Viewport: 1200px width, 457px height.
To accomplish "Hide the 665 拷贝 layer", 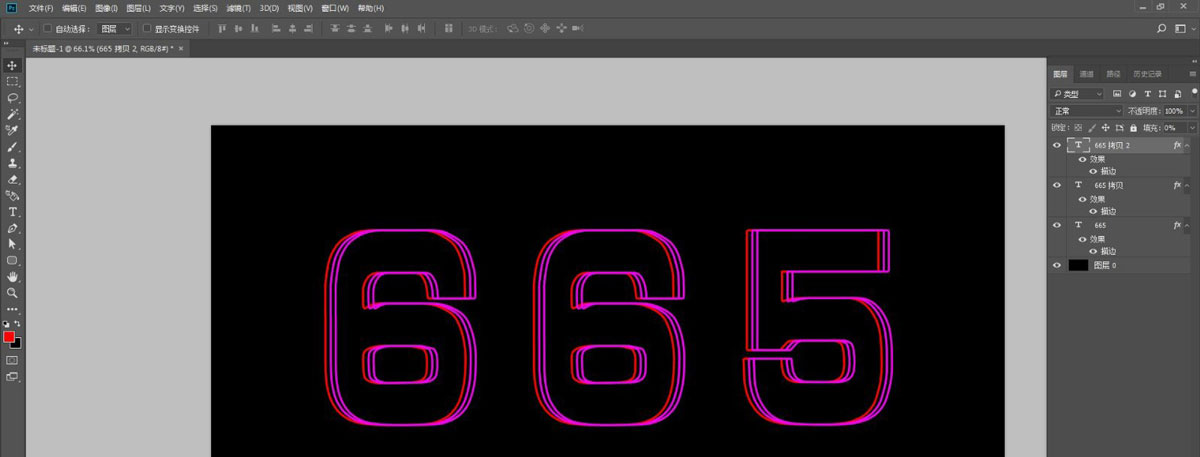I will tap(1057, 185).
